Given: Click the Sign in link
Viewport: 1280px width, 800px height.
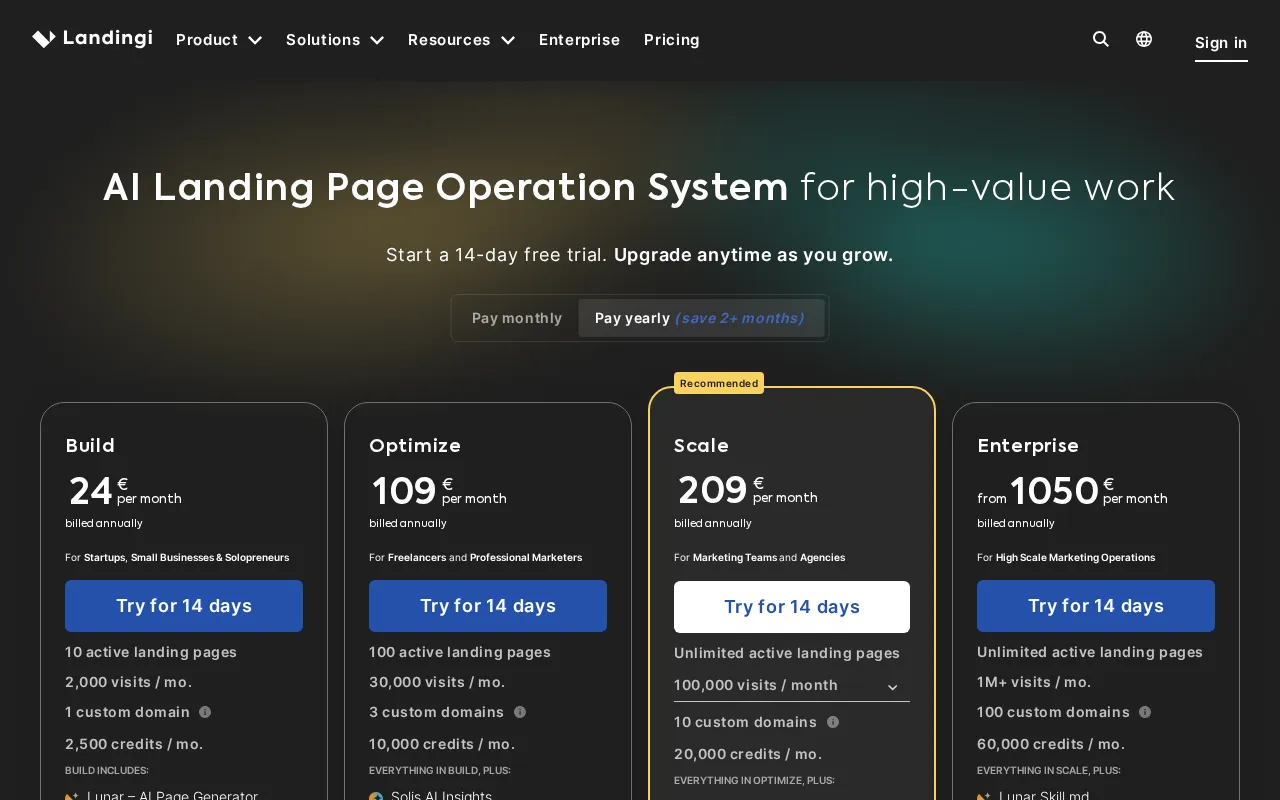Looking at the screenshot, I should click(1221, 43).
